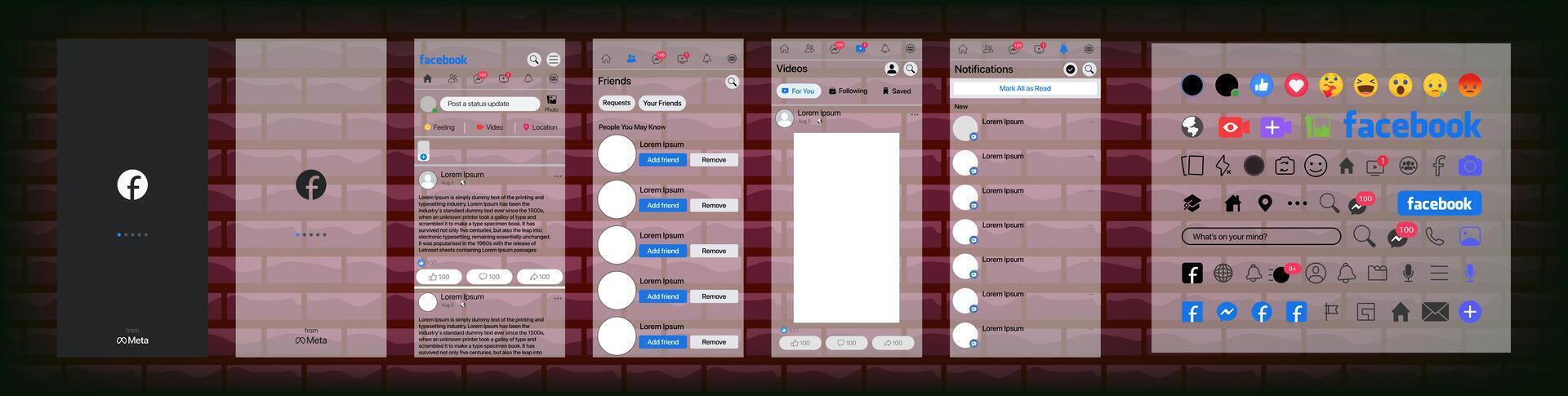Click the envelope mail icon
The image size is (1568, 396).
pos(1435,312)
